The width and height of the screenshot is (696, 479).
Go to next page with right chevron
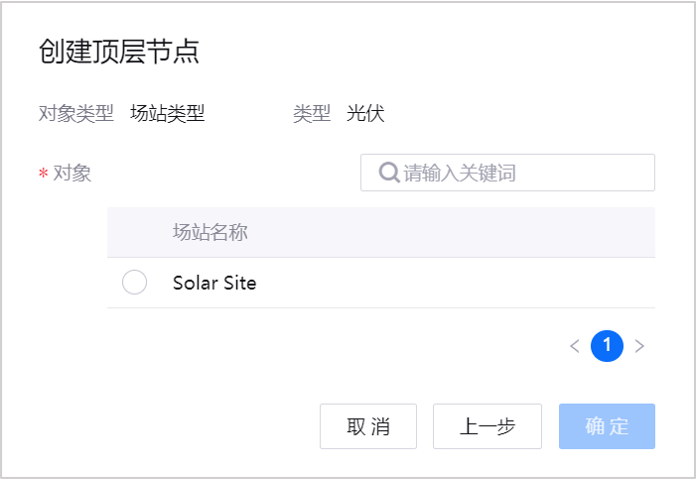[640, 346]
